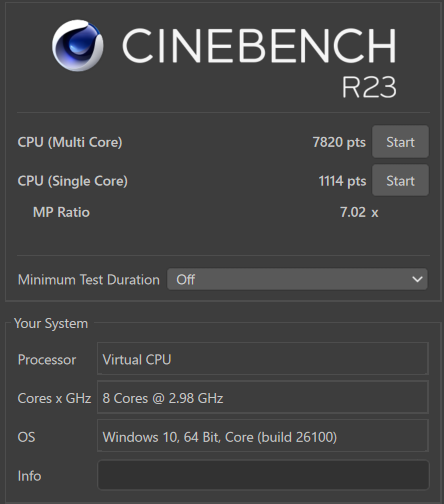Click the Cores x GHz field
Screen dimensions: 444x504
coord(263,397)
